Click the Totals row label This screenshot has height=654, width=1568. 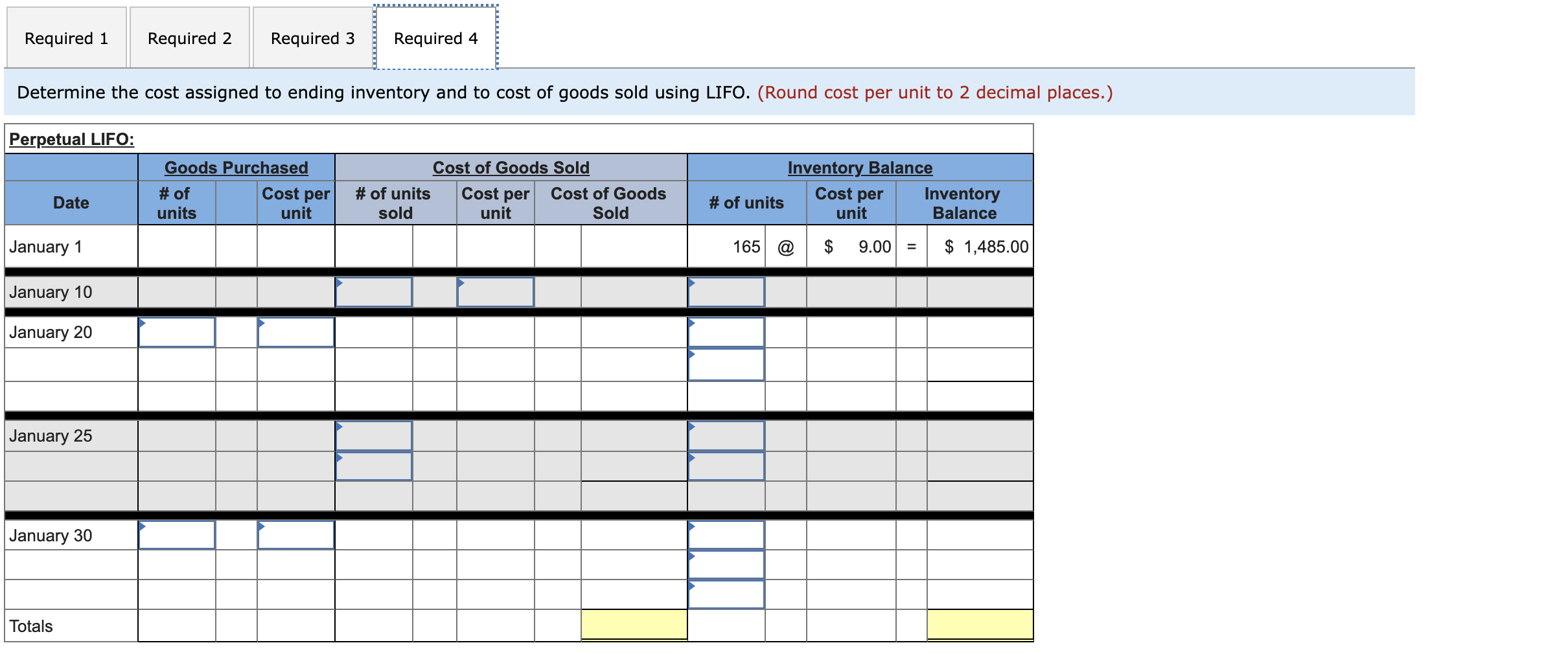30,626
